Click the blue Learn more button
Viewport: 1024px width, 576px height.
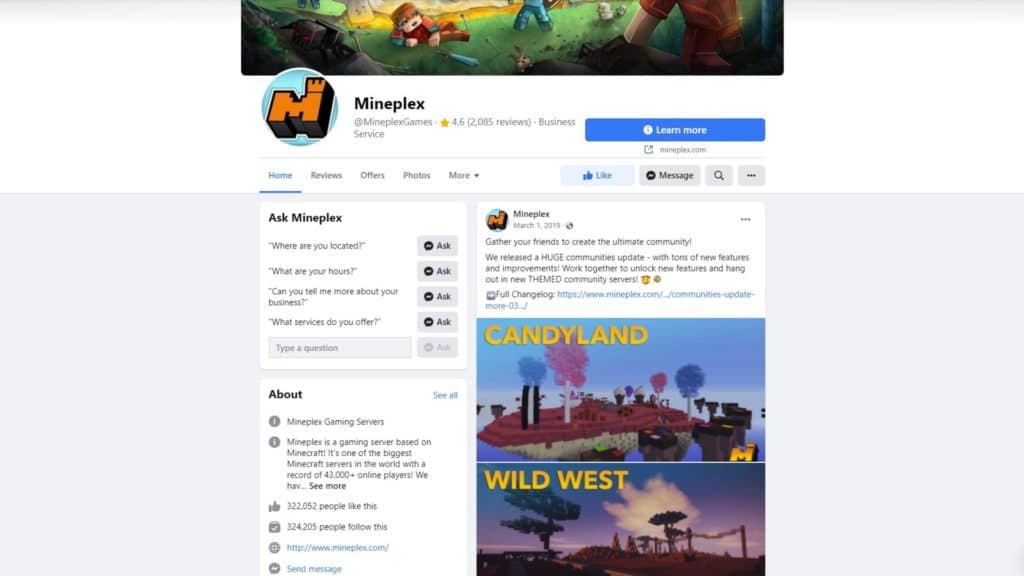click(x=675, y=130)
